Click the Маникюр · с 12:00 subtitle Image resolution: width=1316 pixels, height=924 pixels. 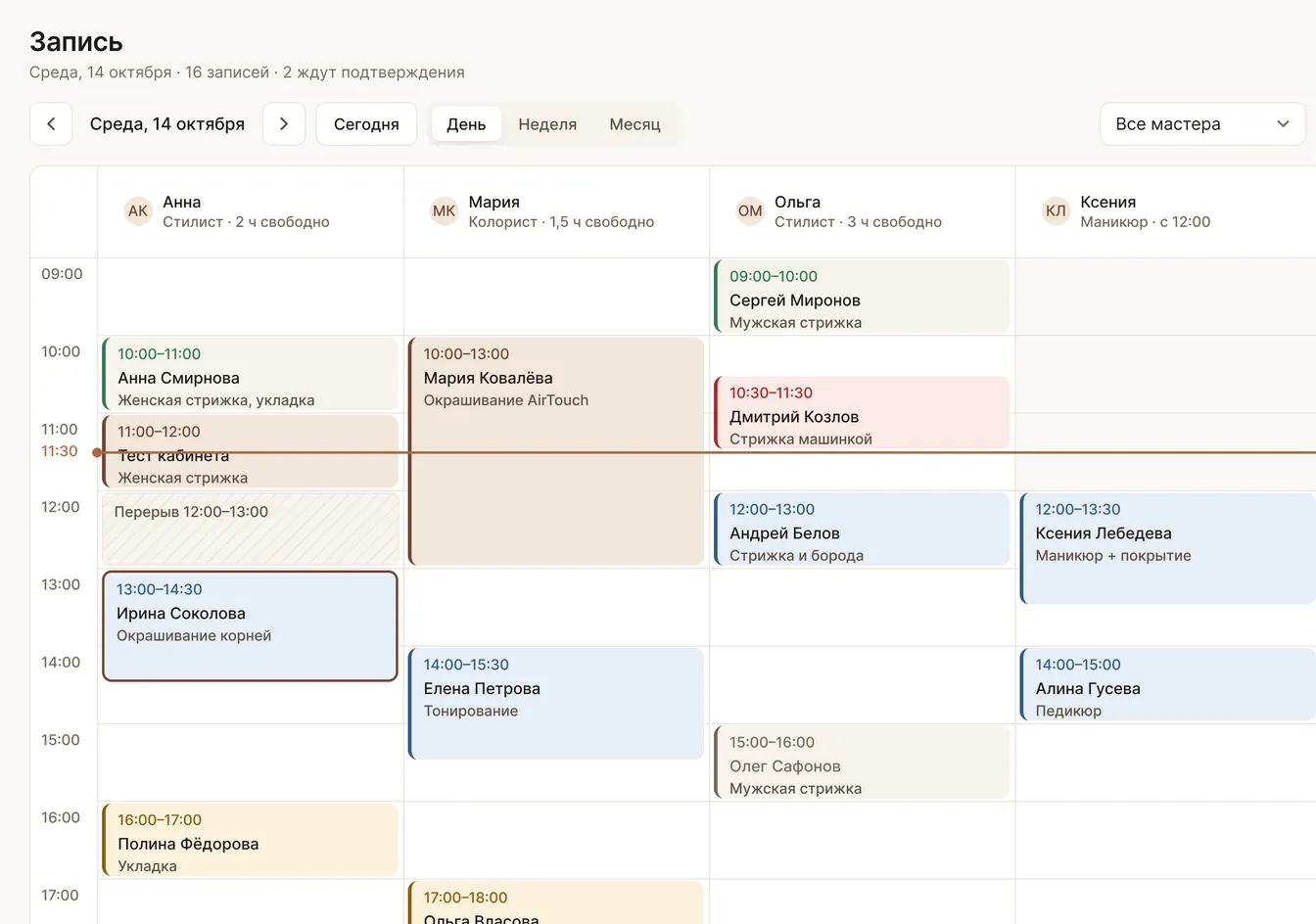tap(1146, 222)
